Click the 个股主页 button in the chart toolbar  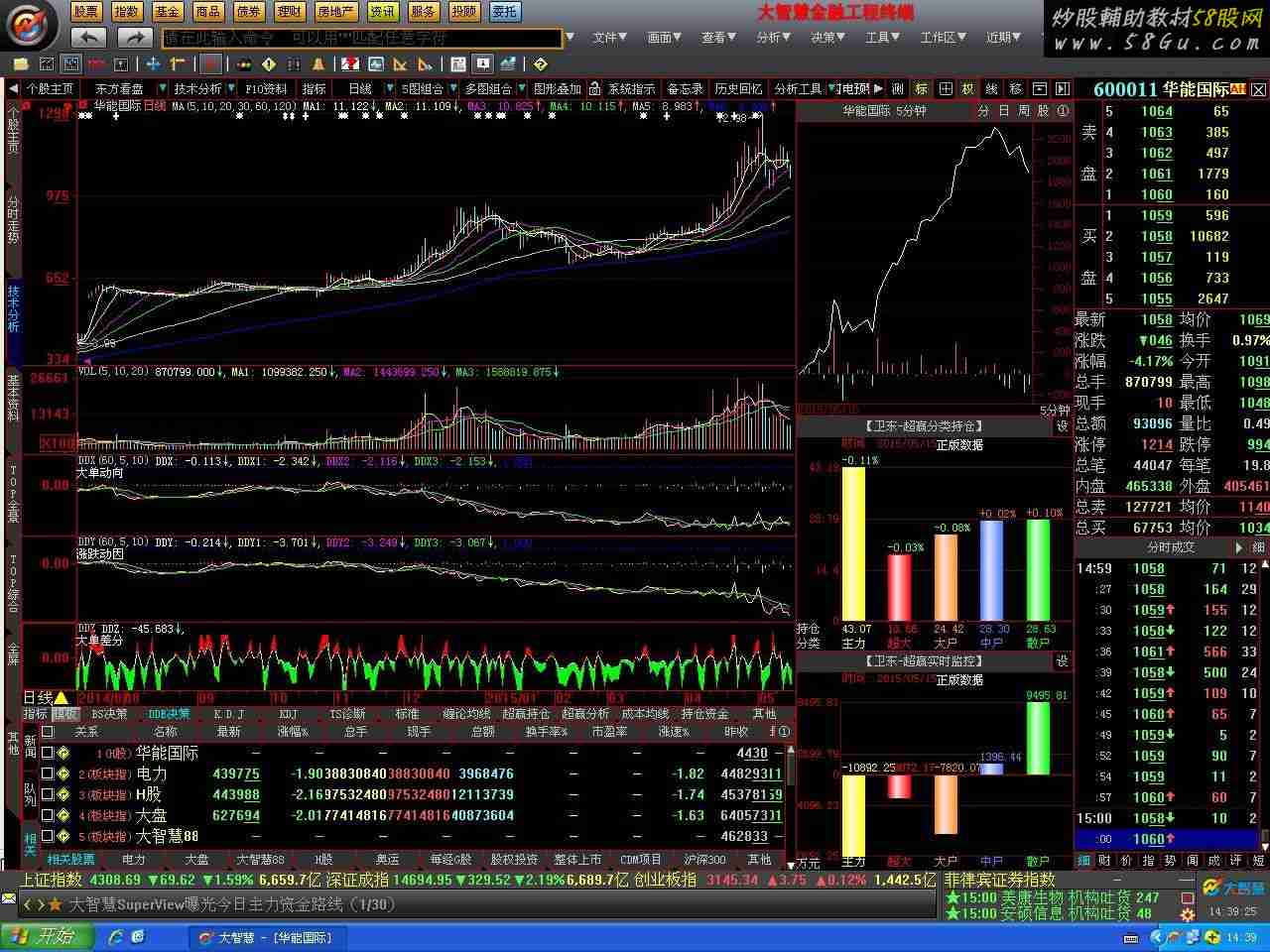(50, 89)
